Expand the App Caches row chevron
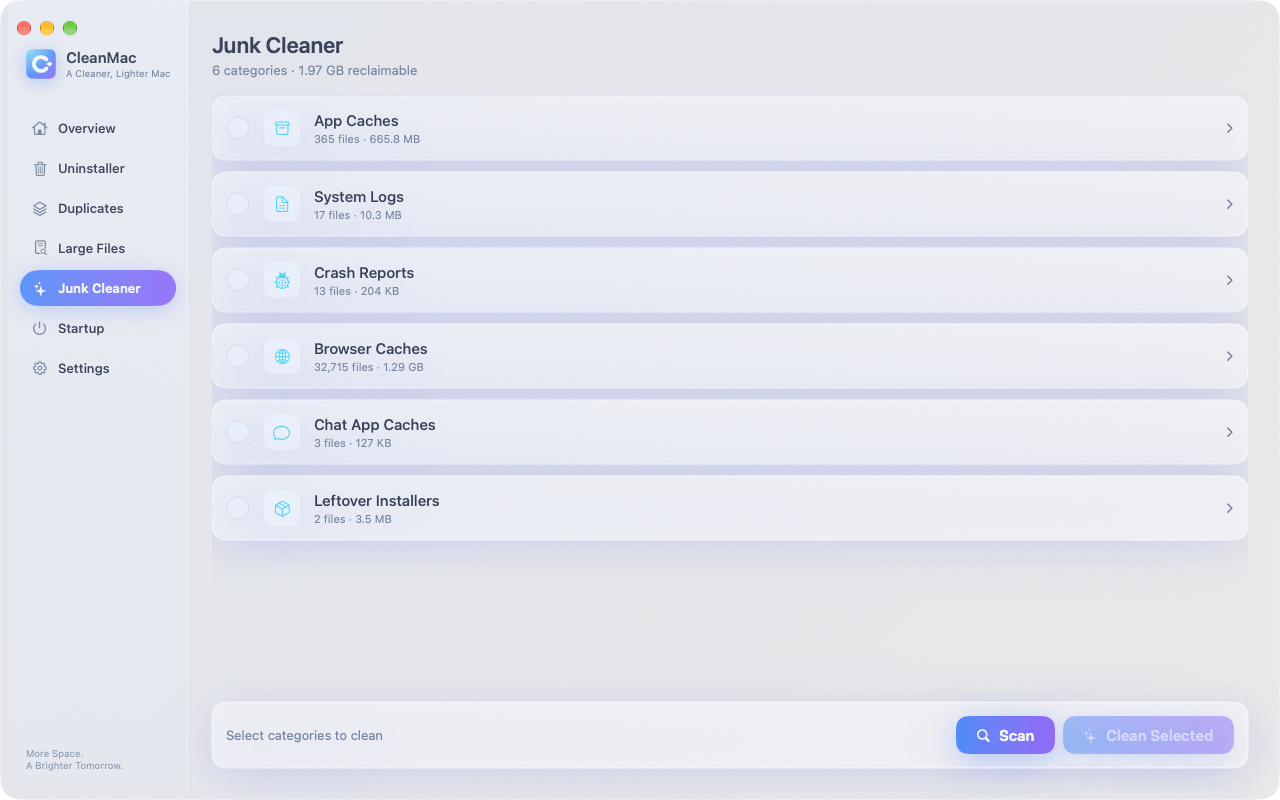This screenshot has height=800, width=1280. [1229, 128]
